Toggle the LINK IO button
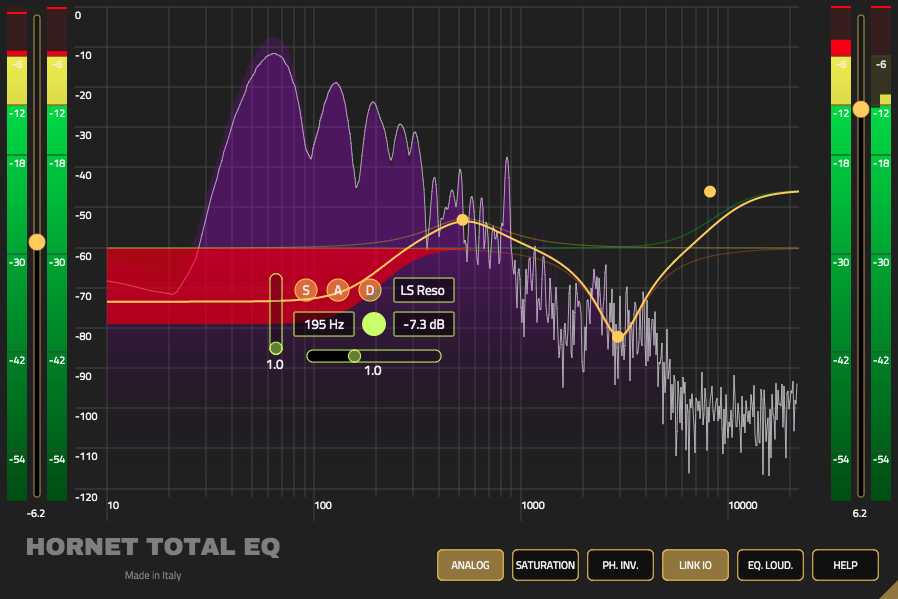898x599 pixels. pos(695,565)
